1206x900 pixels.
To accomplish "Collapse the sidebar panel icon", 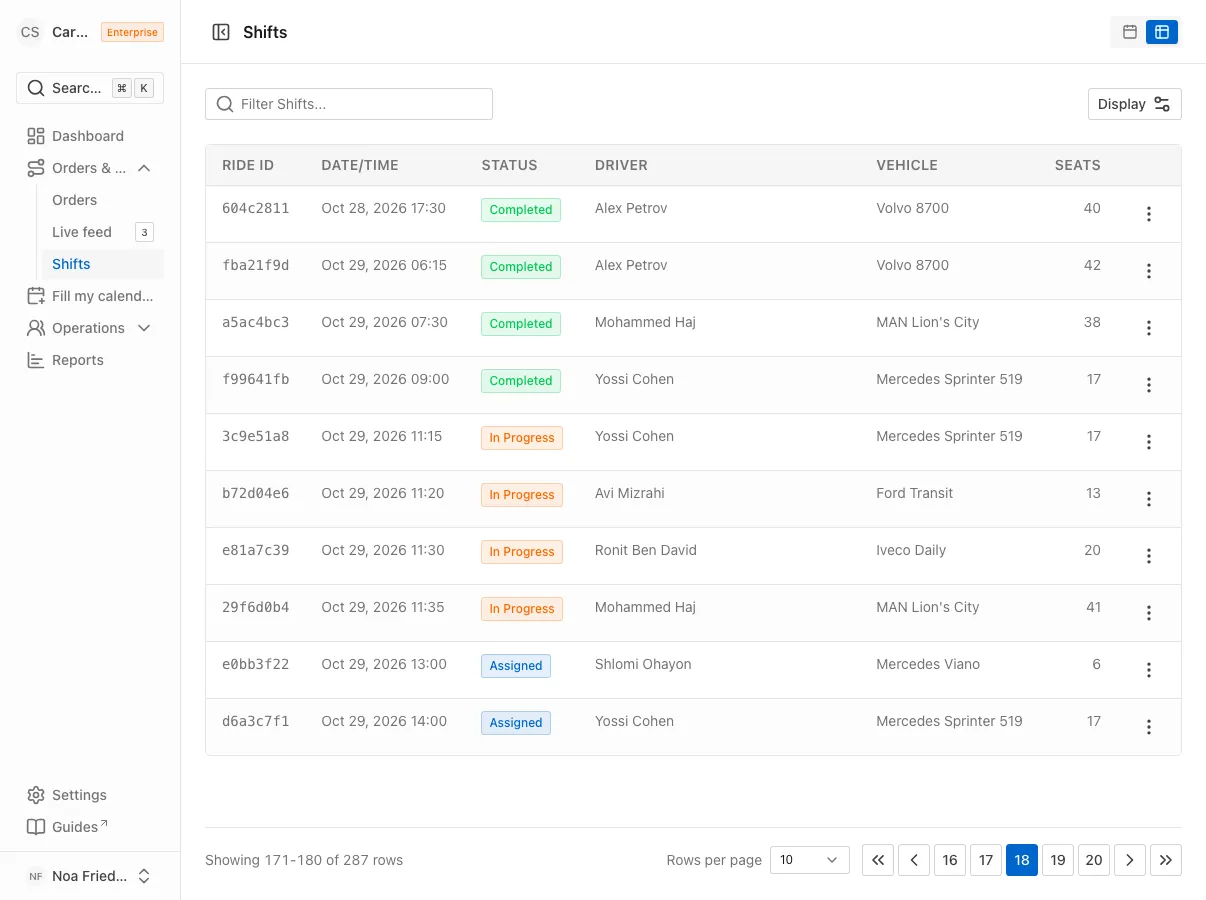I will pos(221,32).
